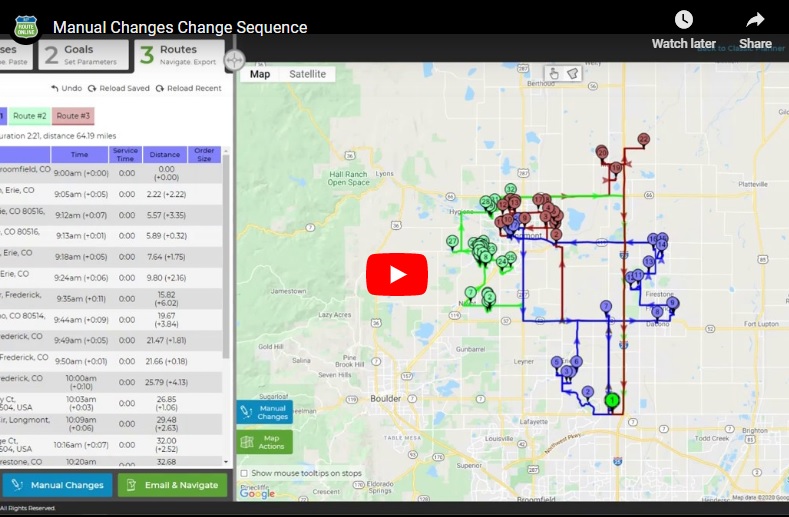
Task: Click green stop marker 7 on the map
Action: [470, 292]
